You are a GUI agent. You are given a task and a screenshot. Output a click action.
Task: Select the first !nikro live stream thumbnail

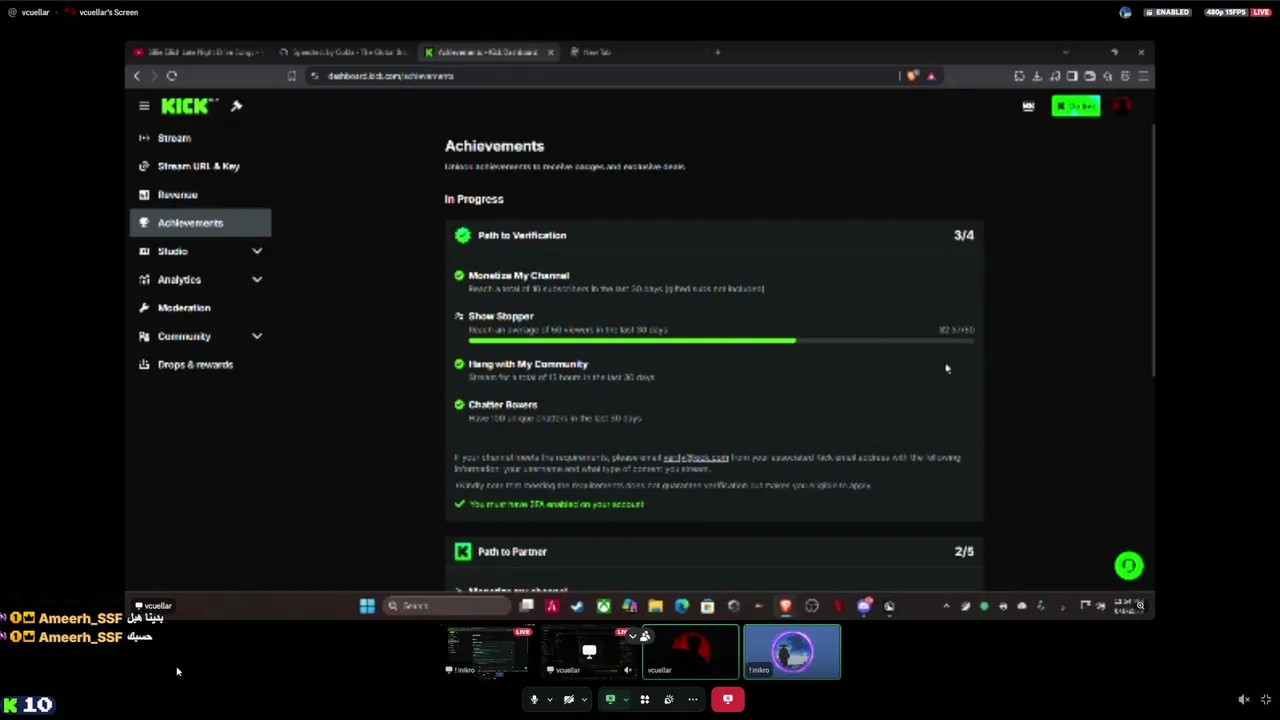[x=489, y=652]
